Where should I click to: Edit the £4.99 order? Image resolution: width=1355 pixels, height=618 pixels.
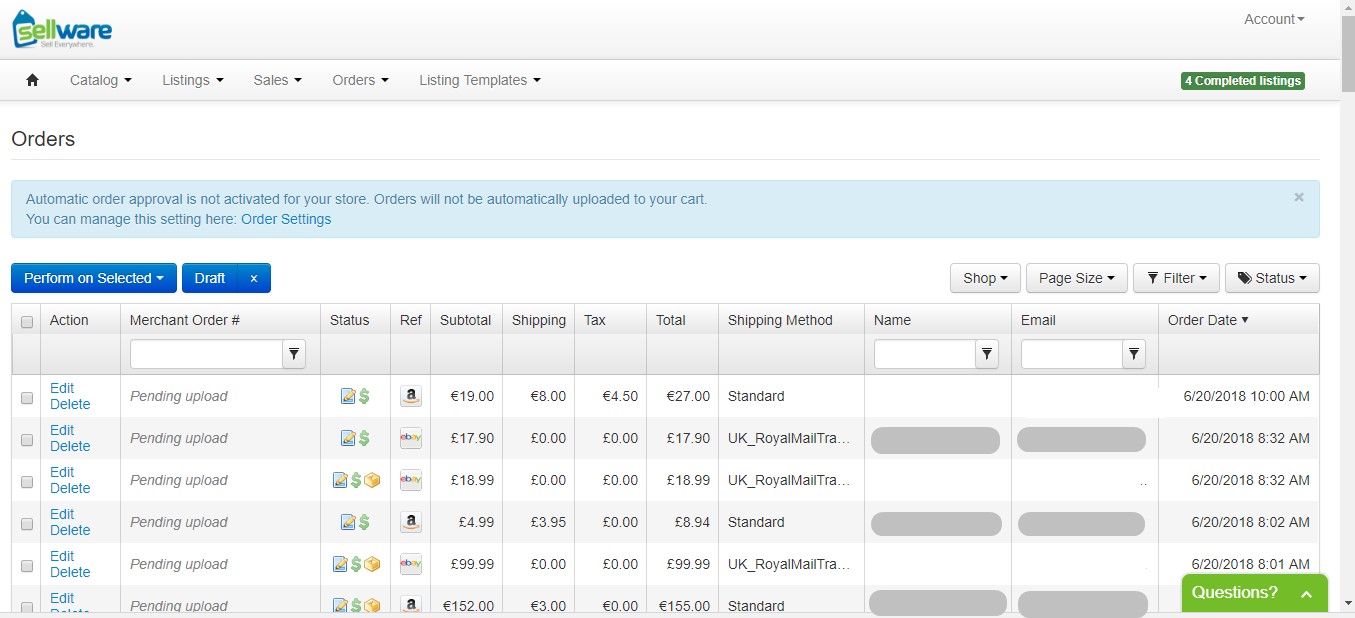pyautogui.click(x=62, y=514)
